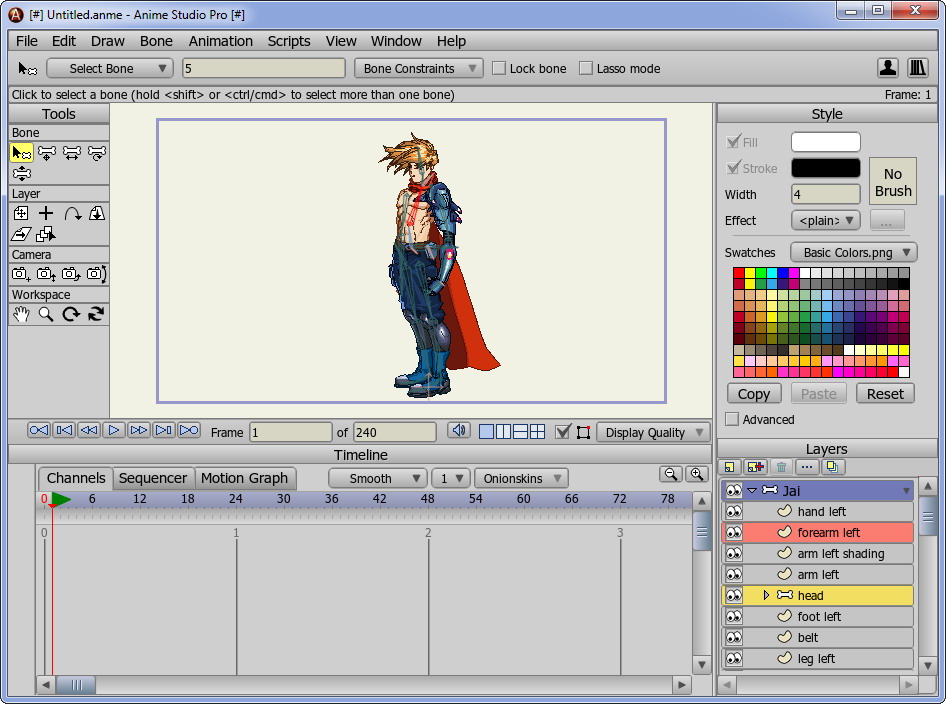Enable the Advanced style checkbox
The height and width of the screenshot is (704, 946).
point(732,419)
